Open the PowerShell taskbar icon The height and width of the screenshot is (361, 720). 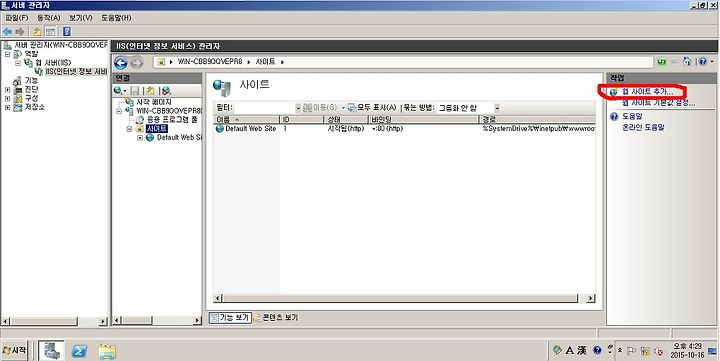79,351
